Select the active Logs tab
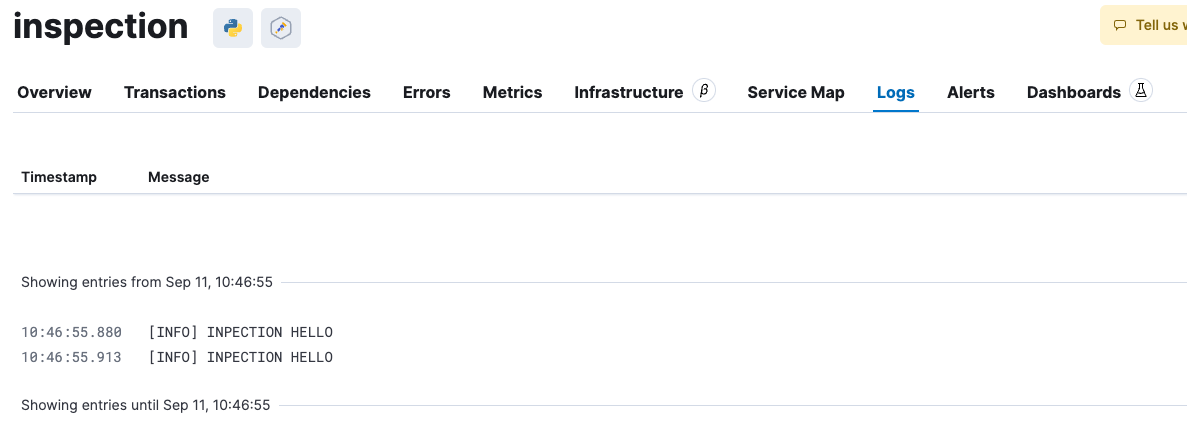The height and width of the screenshot is (445, 1187). point(896,92)
